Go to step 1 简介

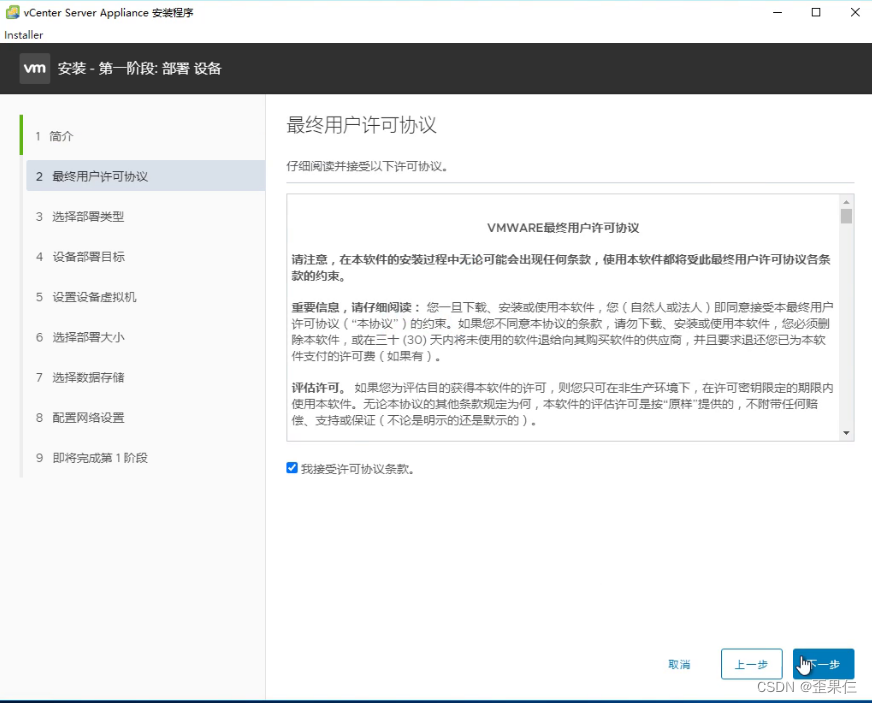[54, 136]
